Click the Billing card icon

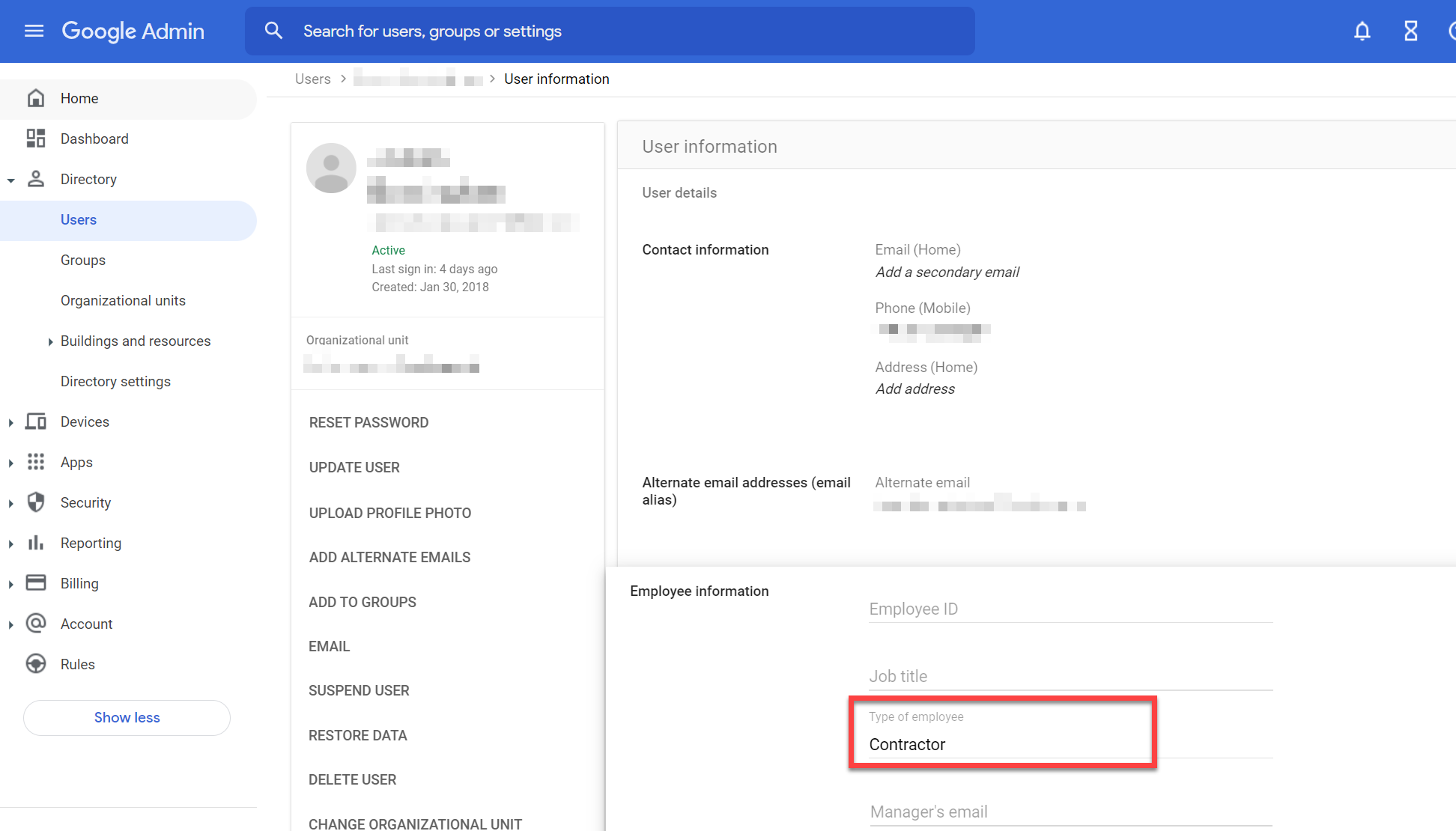point(36,583)
